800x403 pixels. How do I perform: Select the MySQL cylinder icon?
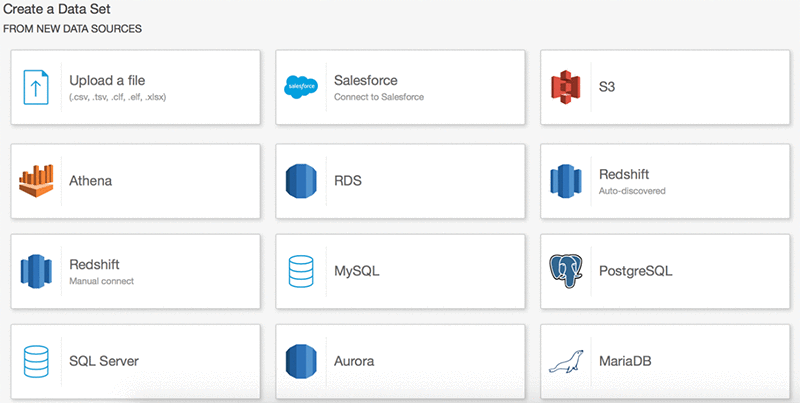301,271
